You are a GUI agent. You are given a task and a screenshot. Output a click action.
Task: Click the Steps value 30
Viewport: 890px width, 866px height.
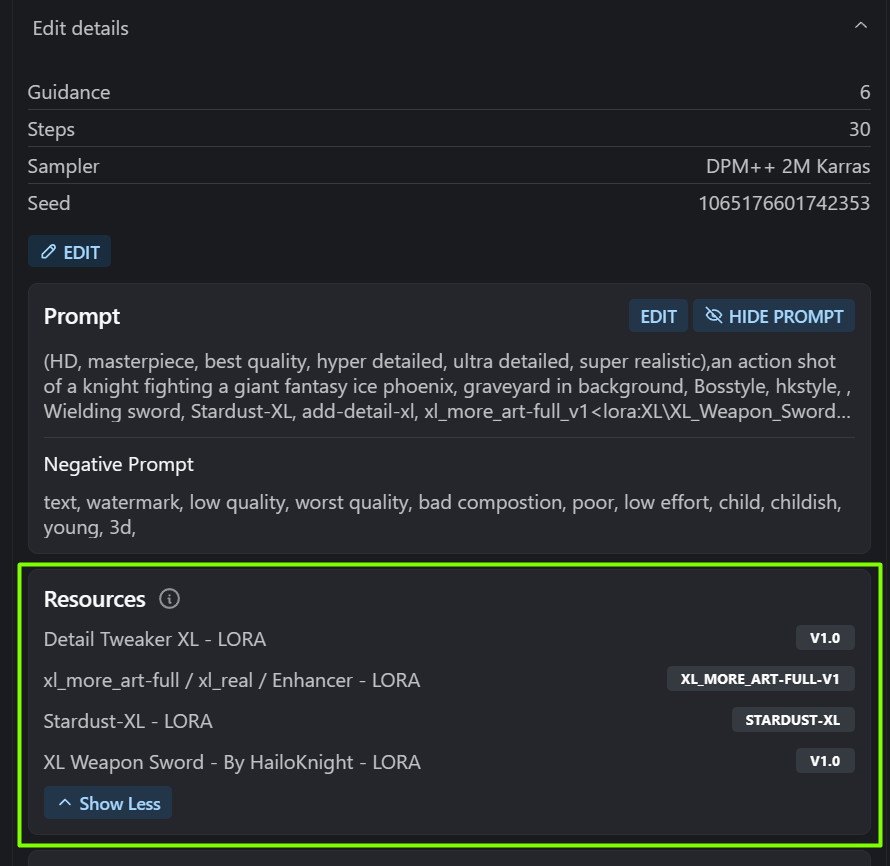860,129
